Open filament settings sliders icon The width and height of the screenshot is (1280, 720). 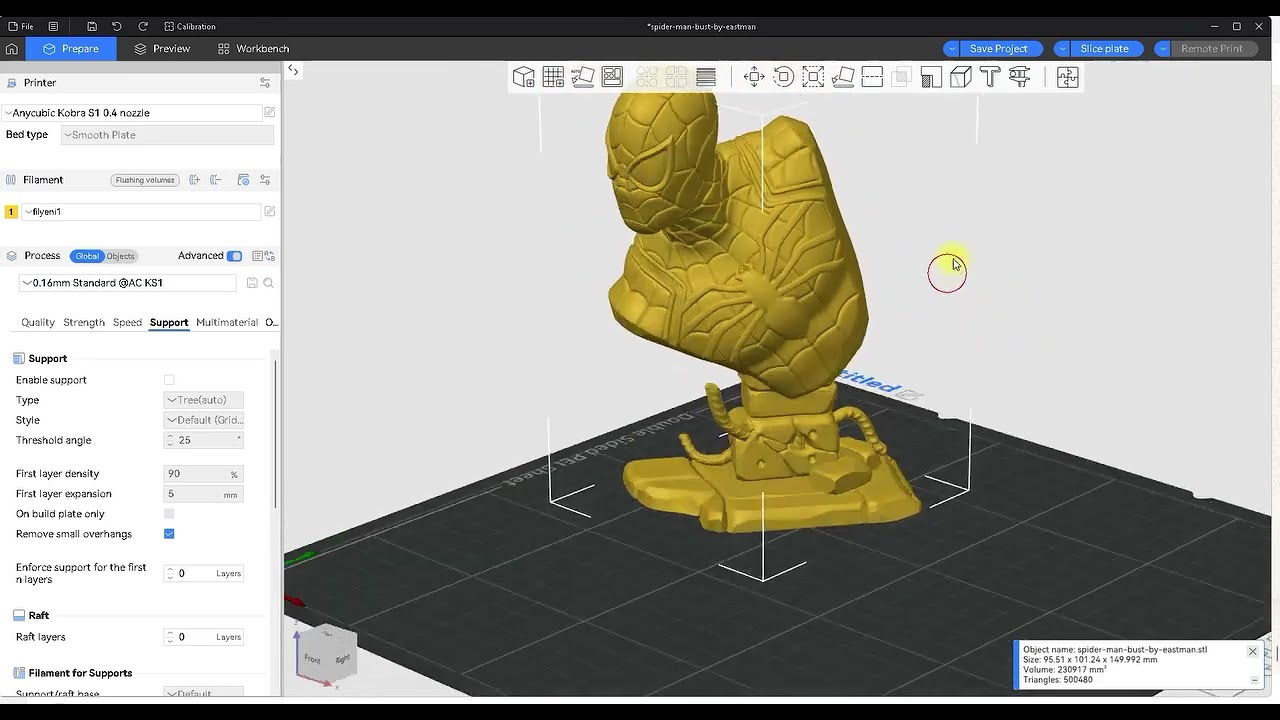(x=265, y=180)
